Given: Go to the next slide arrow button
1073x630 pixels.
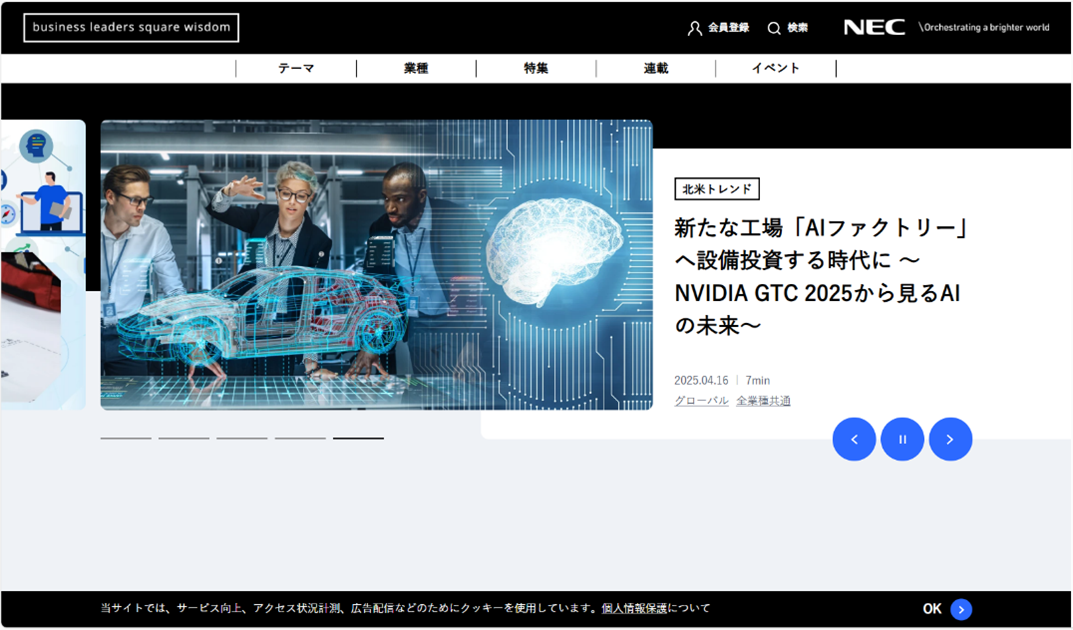Looking at the screenshot, I should point(950,439).
